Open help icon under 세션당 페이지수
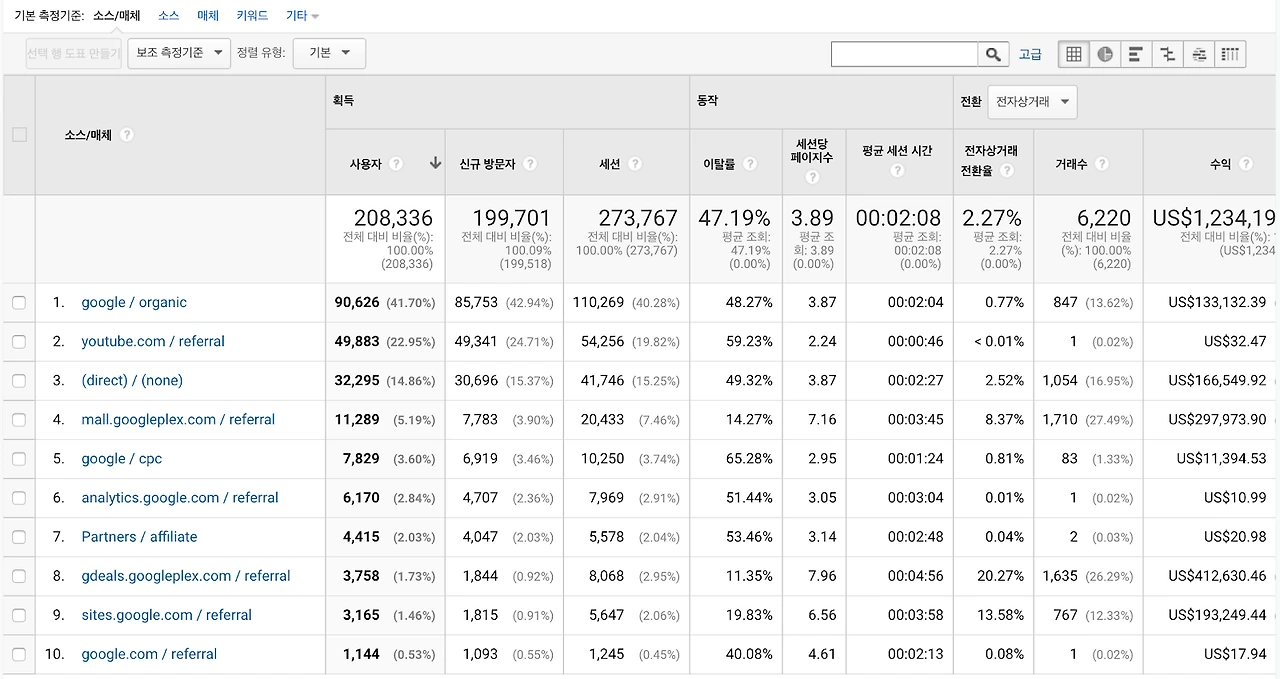1280x679 pixels. (x=812, y=177)
